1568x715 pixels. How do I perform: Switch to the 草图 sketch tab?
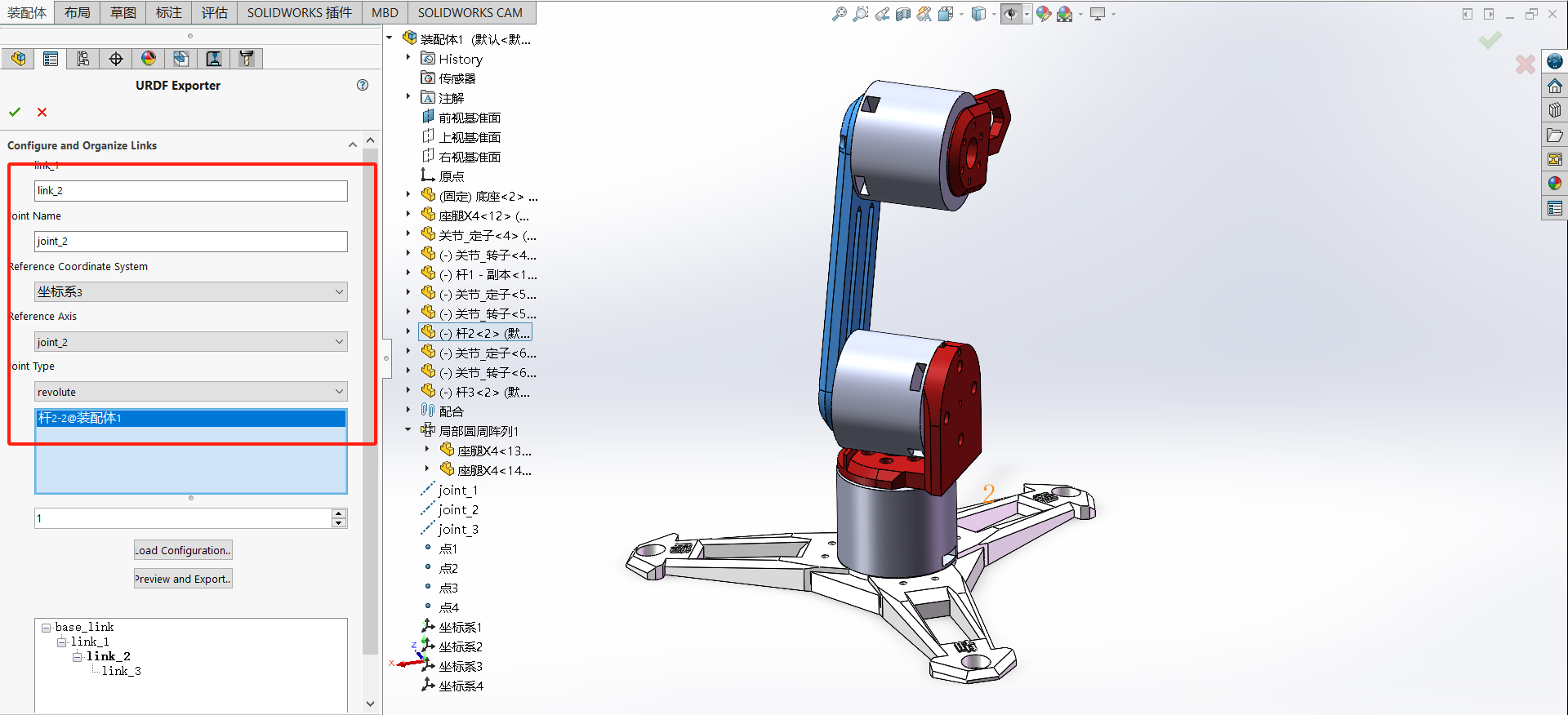tap(123, 12)
